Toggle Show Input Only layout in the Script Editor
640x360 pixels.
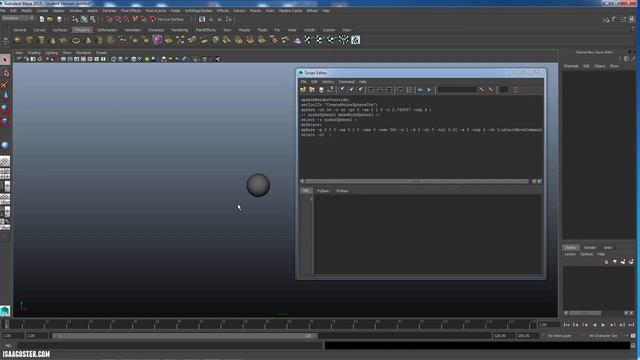380,90
